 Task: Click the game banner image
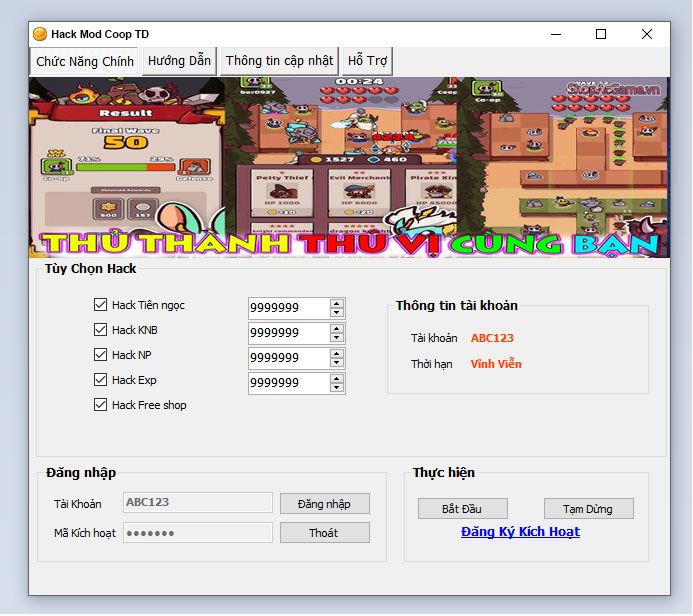[349, 167]
